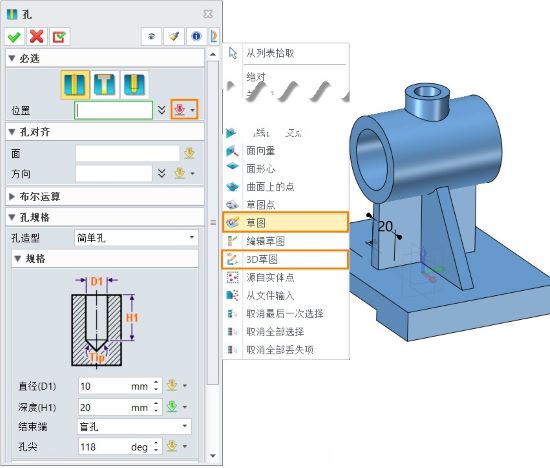
Task: Choose 曲面上的点 from the menu
Action: coord(286,187)
